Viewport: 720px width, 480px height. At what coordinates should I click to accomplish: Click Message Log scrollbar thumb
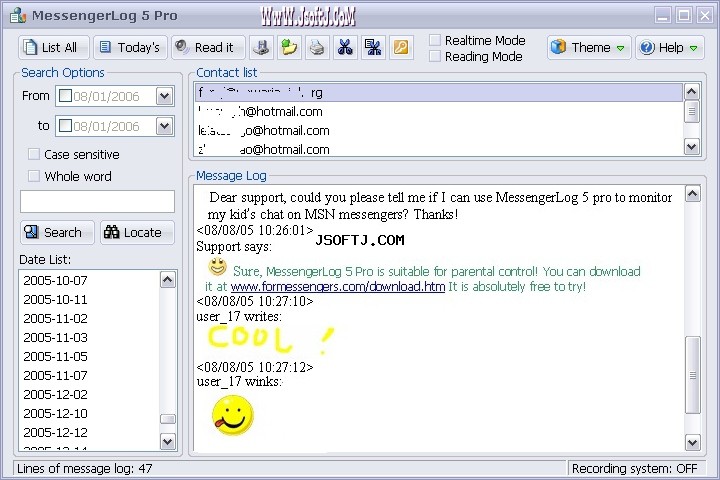(x=693, y=375)
